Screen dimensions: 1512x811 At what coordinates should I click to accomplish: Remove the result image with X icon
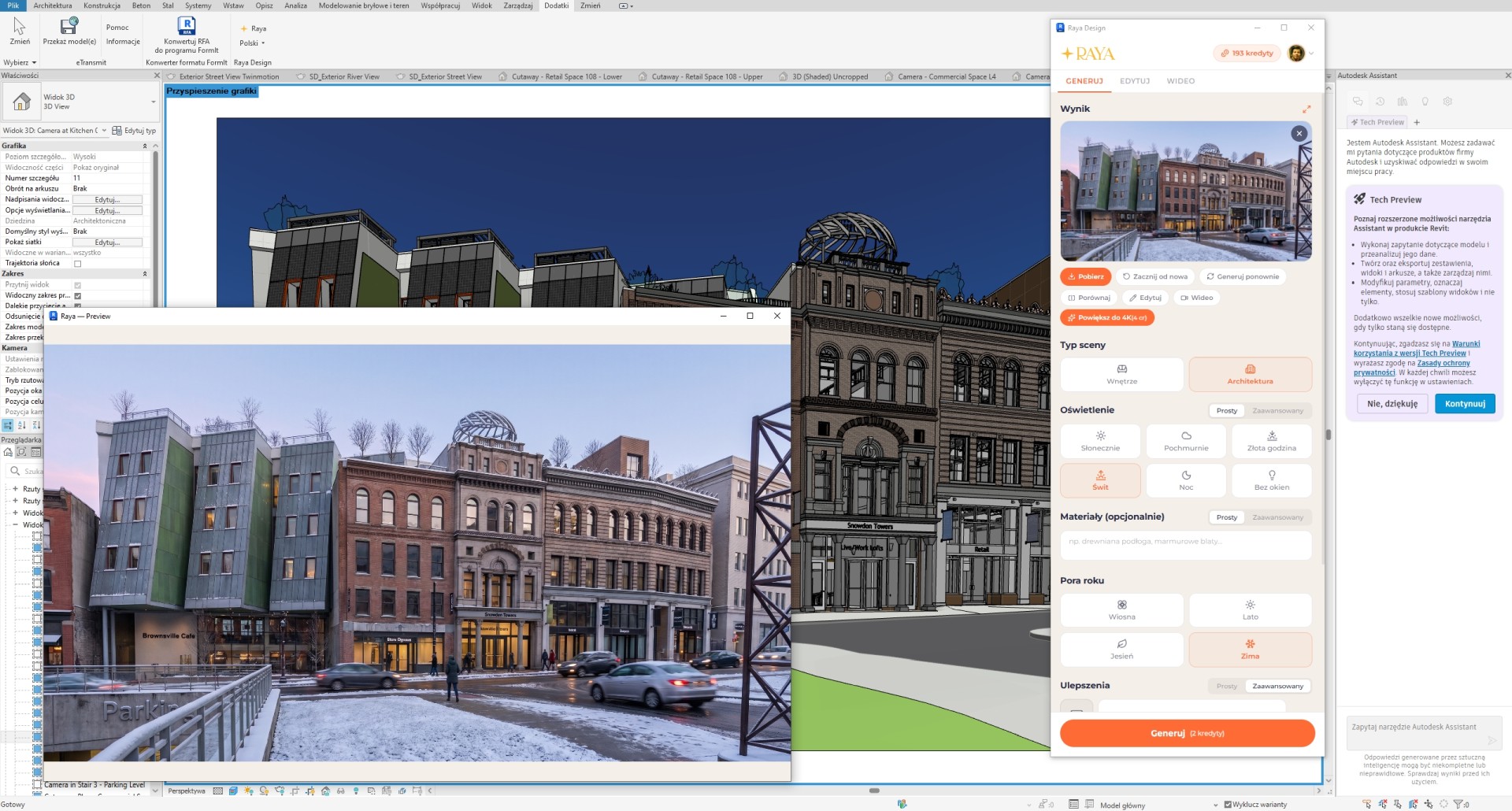[1299, 134]
